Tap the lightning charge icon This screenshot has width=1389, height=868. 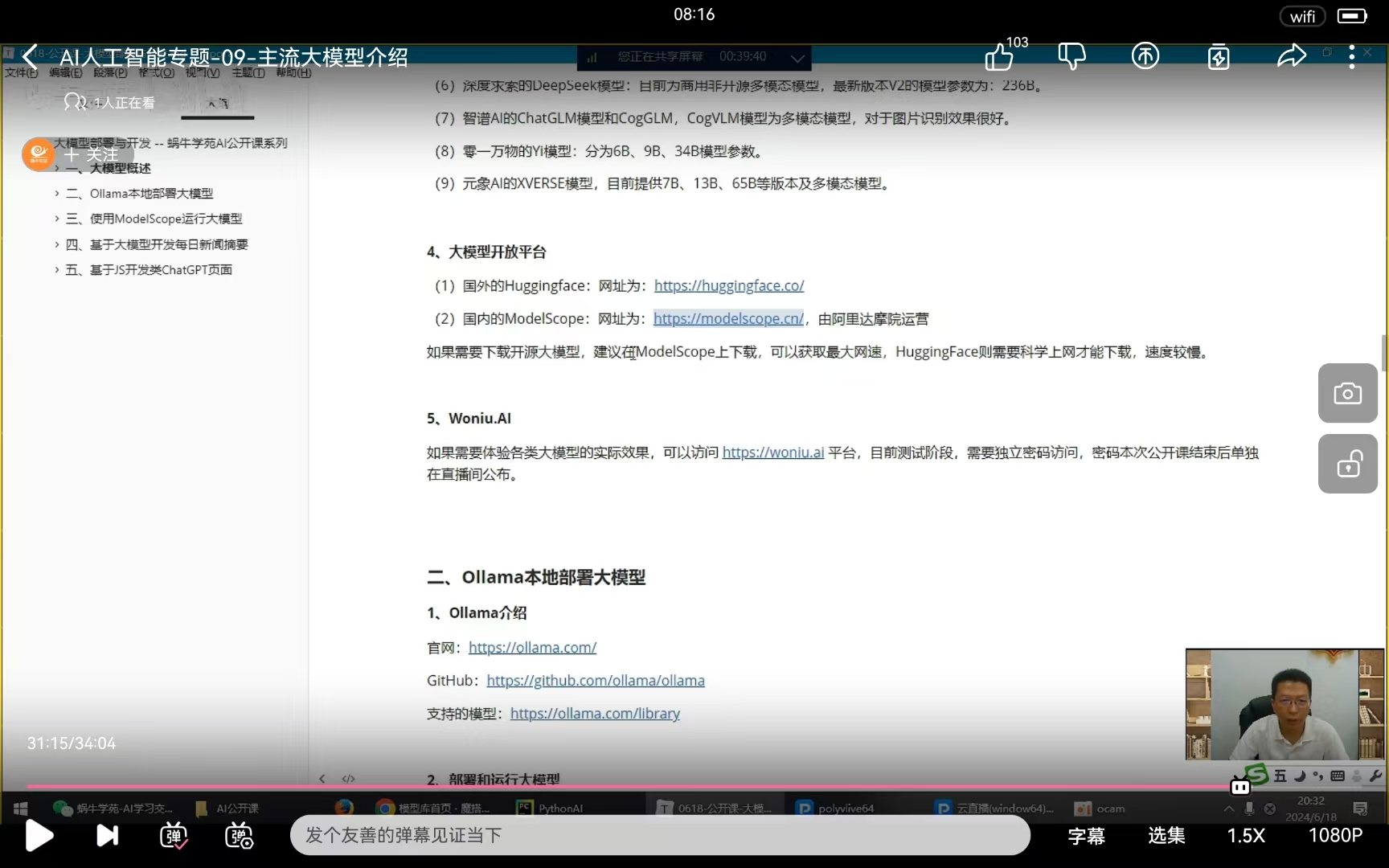(x=1219, y=56)
